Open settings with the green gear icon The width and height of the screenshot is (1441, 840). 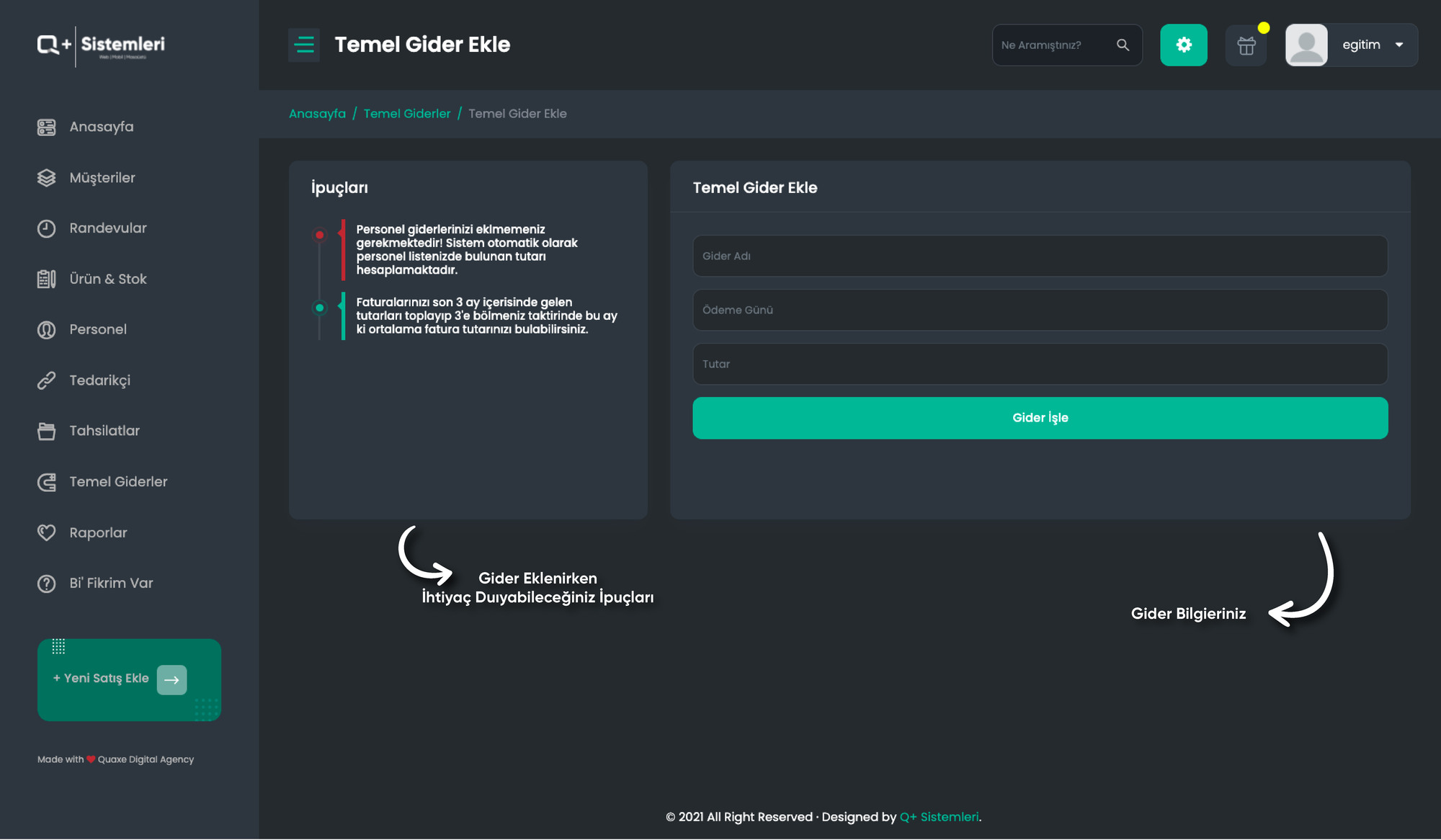[x=1183, y=45]
